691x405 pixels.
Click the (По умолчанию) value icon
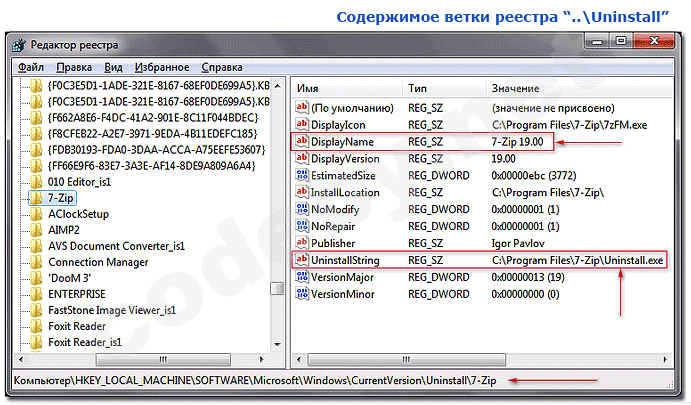[302, 108]
